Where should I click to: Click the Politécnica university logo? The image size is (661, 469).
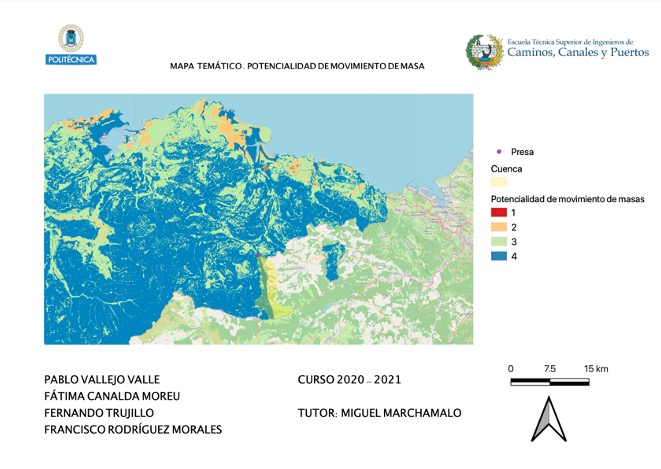pyautogui.click(x=72, y=46)
